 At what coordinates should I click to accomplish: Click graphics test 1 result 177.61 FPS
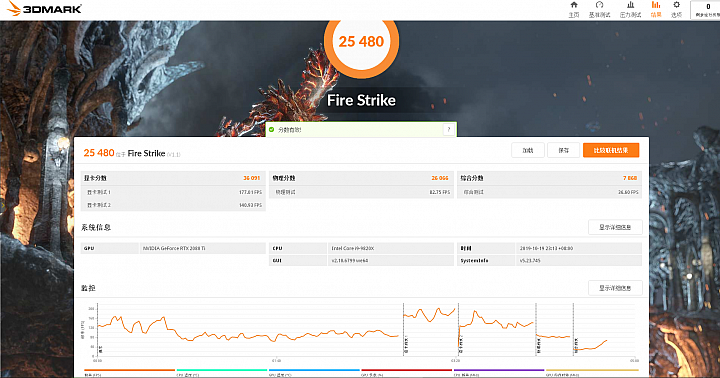pos(250,192)
